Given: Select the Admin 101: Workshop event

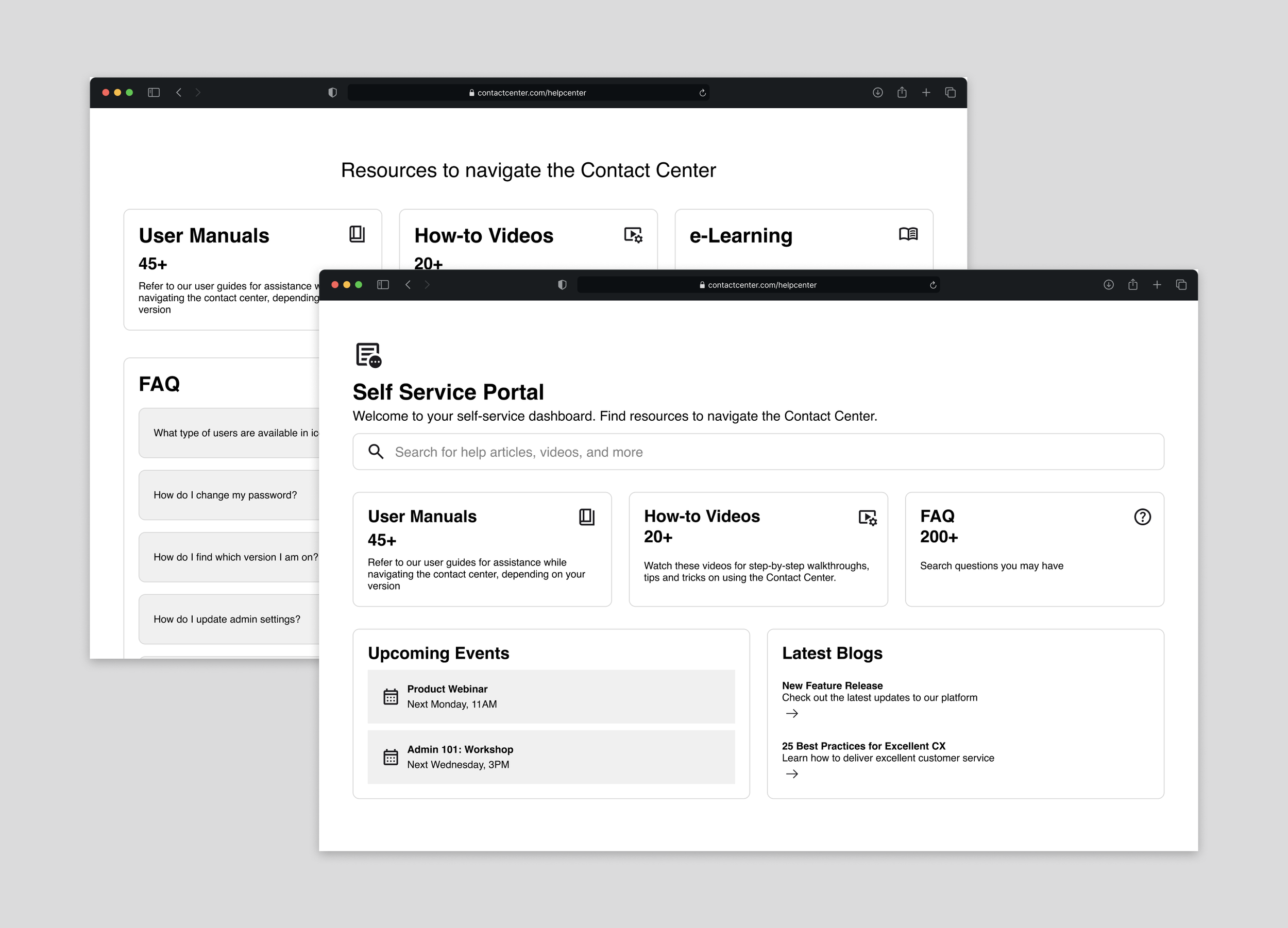Looking at the screenshot, I should coord(550,757).
